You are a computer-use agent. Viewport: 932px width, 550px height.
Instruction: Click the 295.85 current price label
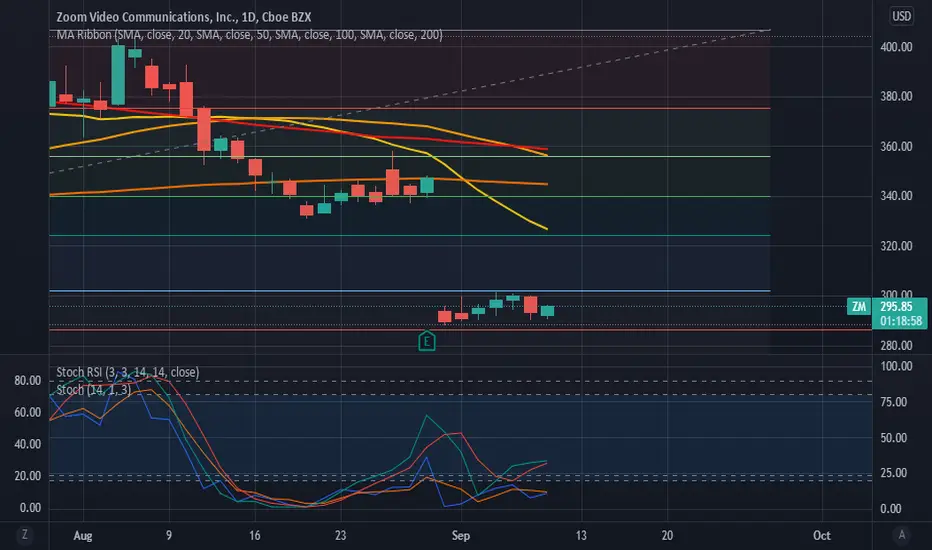896,307
